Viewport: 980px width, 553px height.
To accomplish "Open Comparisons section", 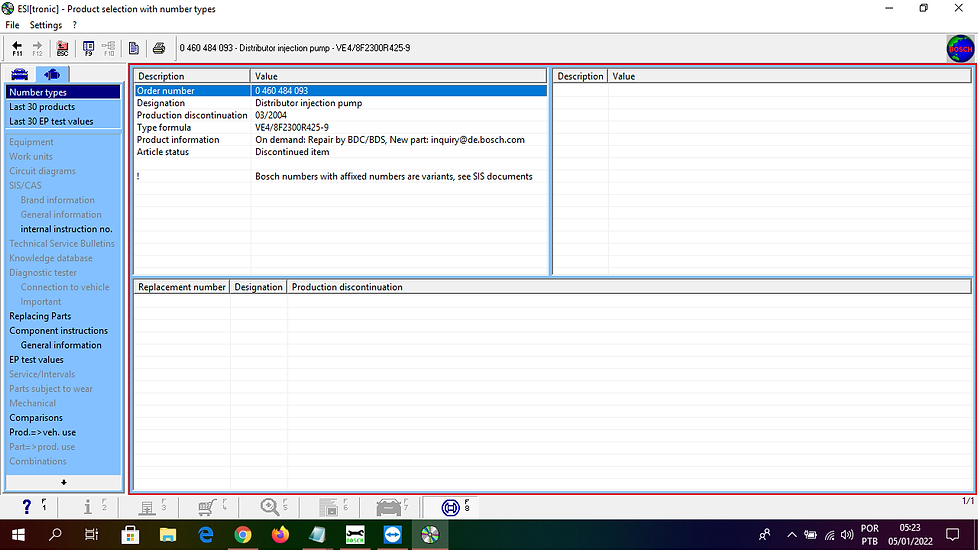I will (x=36, y=418).
